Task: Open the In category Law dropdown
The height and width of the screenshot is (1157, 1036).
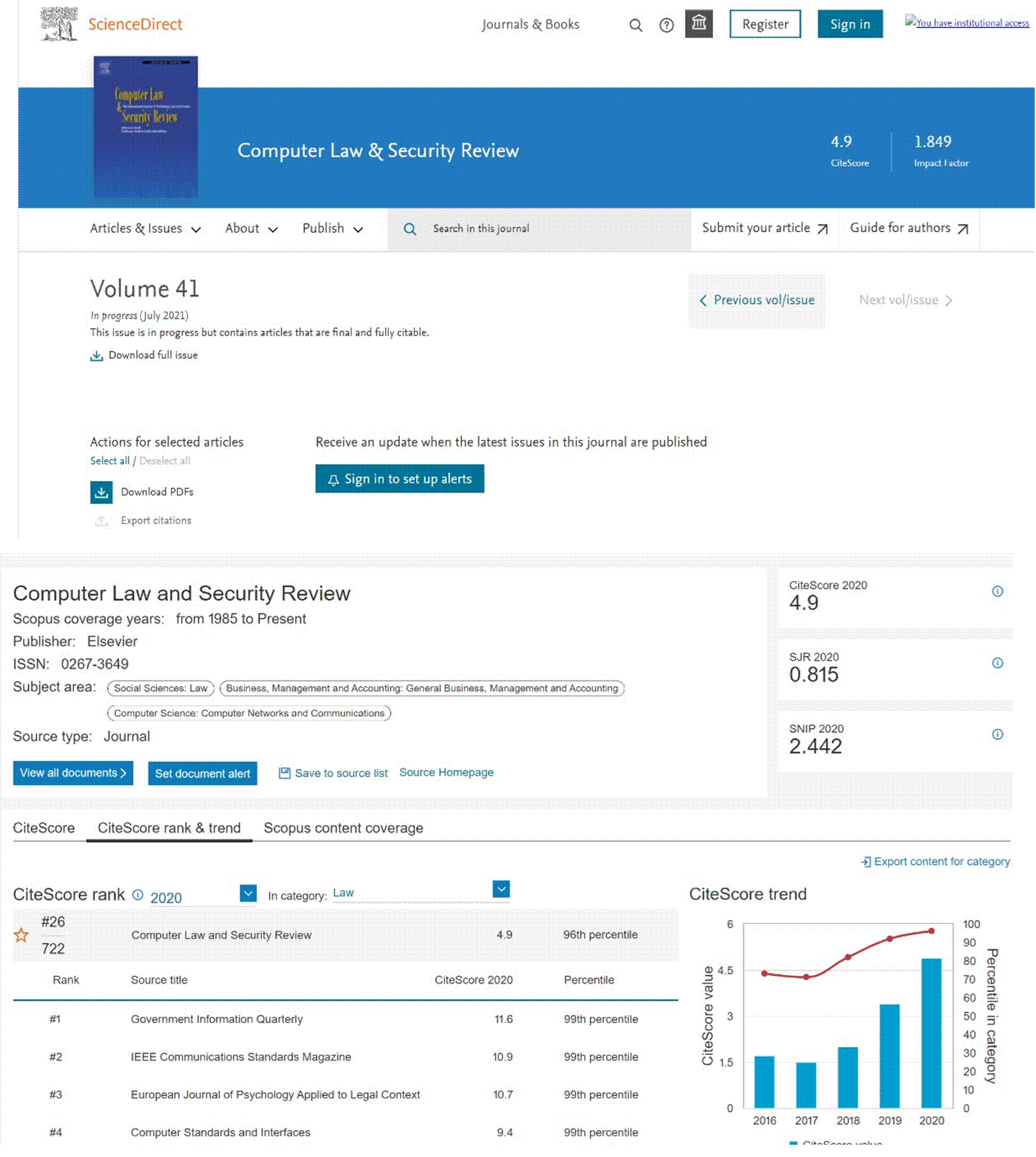Action: [x=501, y=889]
